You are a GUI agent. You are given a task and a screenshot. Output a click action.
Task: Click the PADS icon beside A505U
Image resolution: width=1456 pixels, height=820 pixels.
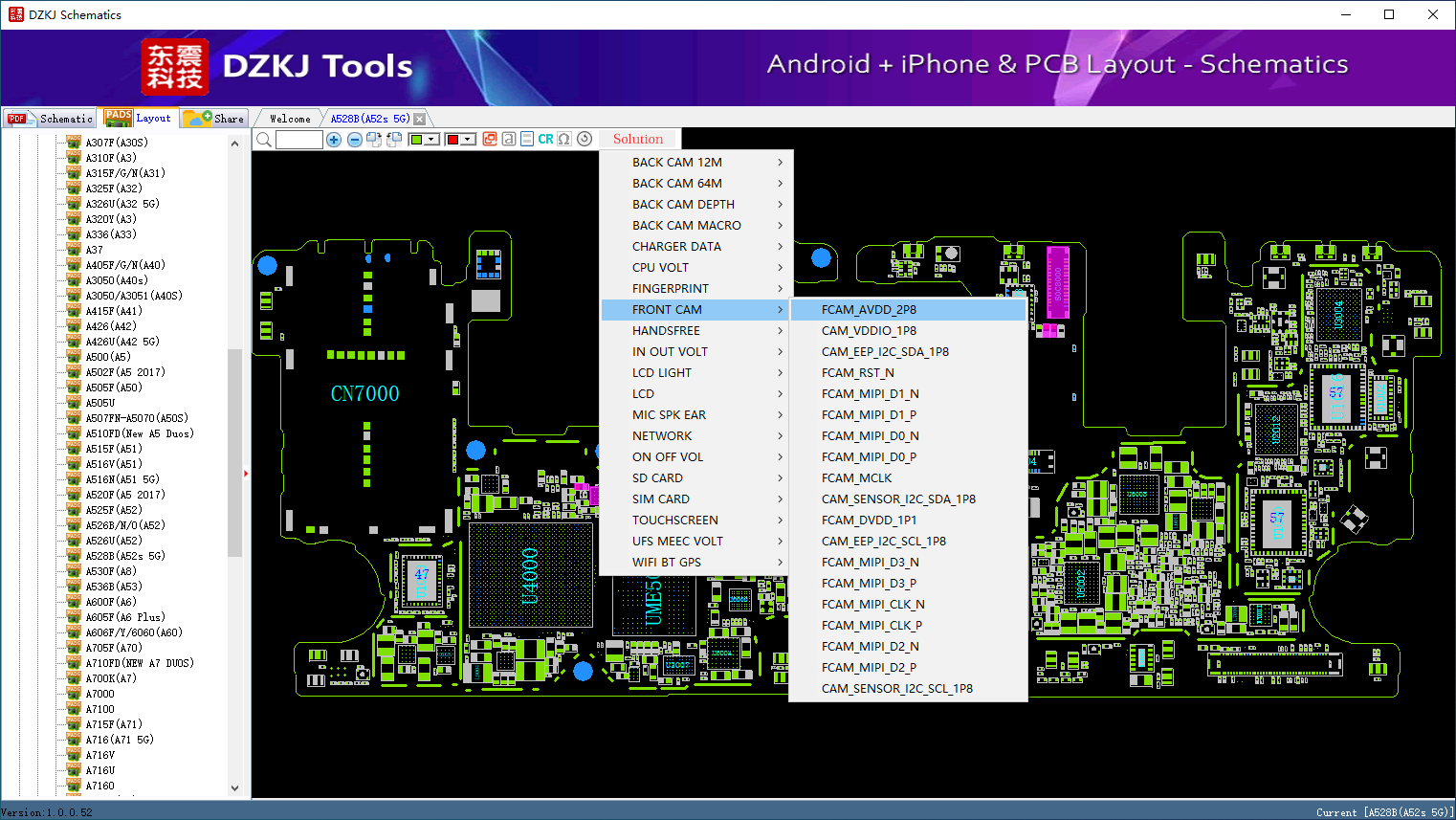[x=74, y=403]
